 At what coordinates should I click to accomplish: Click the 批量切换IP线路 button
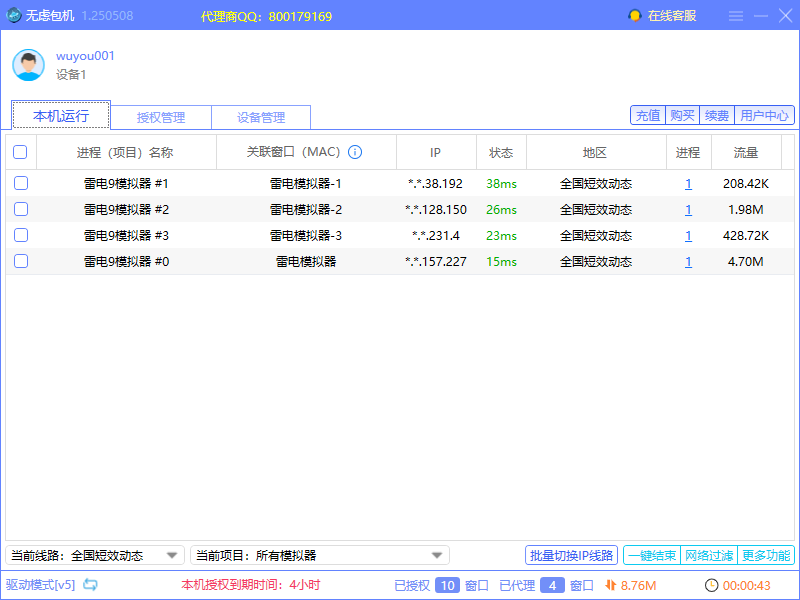tap(571, 555)
